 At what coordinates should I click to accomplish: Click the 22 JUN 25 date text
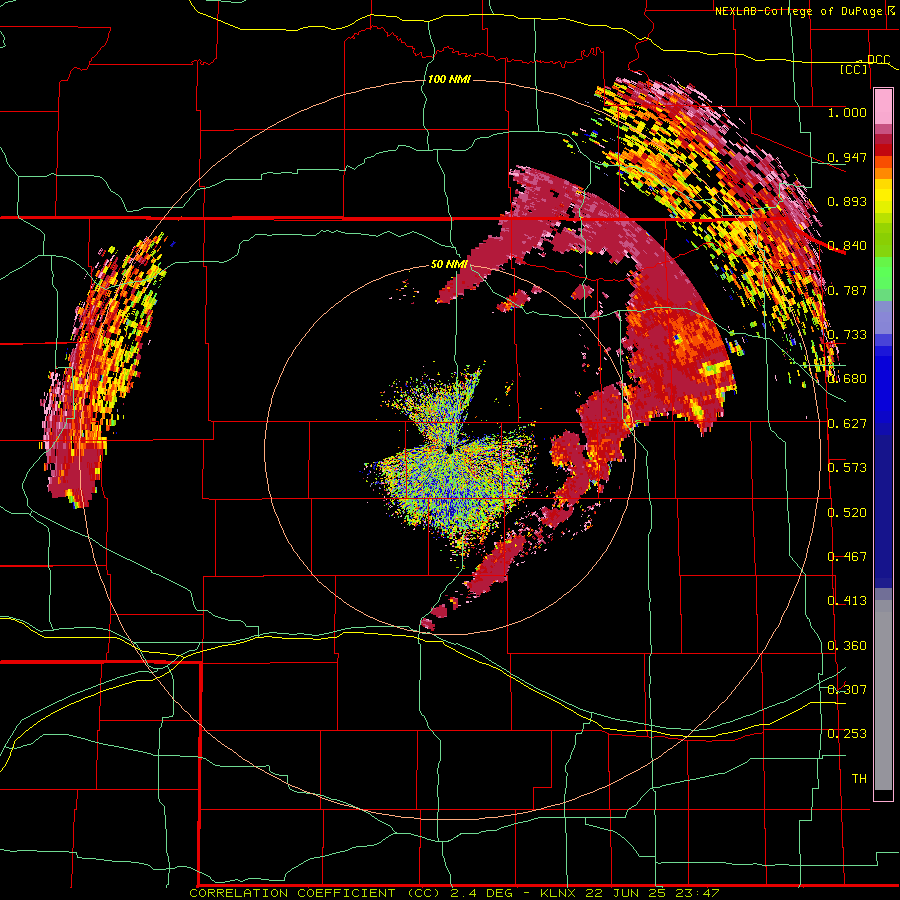click(x=626, y=893)
